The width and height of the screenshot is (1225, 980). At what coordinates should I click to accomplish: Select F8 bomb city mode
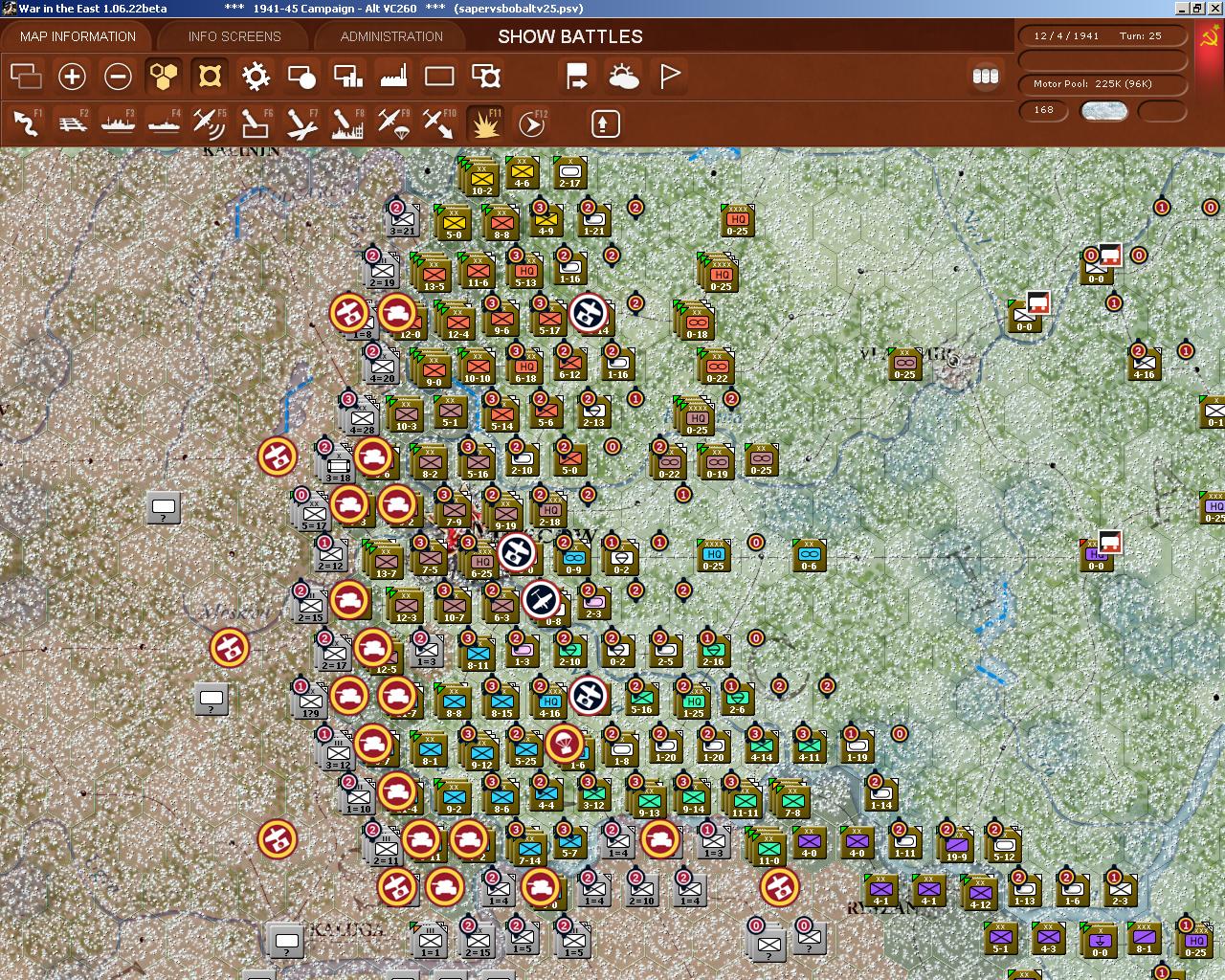347,123
